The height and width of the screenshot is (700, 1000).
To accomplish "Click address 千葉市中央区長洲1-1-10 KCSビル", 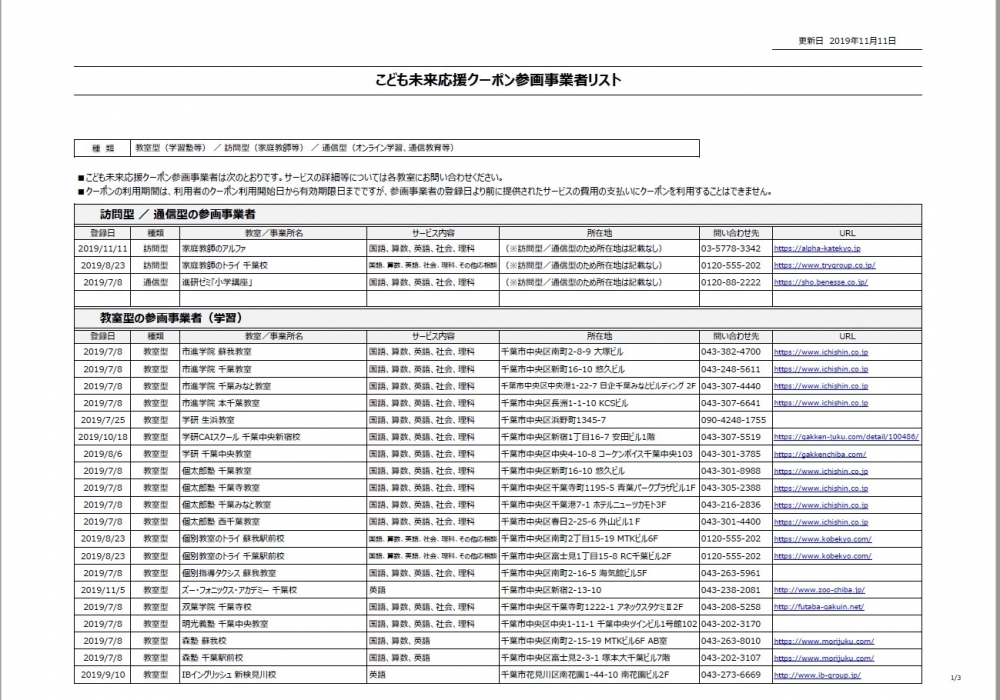I will (x=564, y=403).
